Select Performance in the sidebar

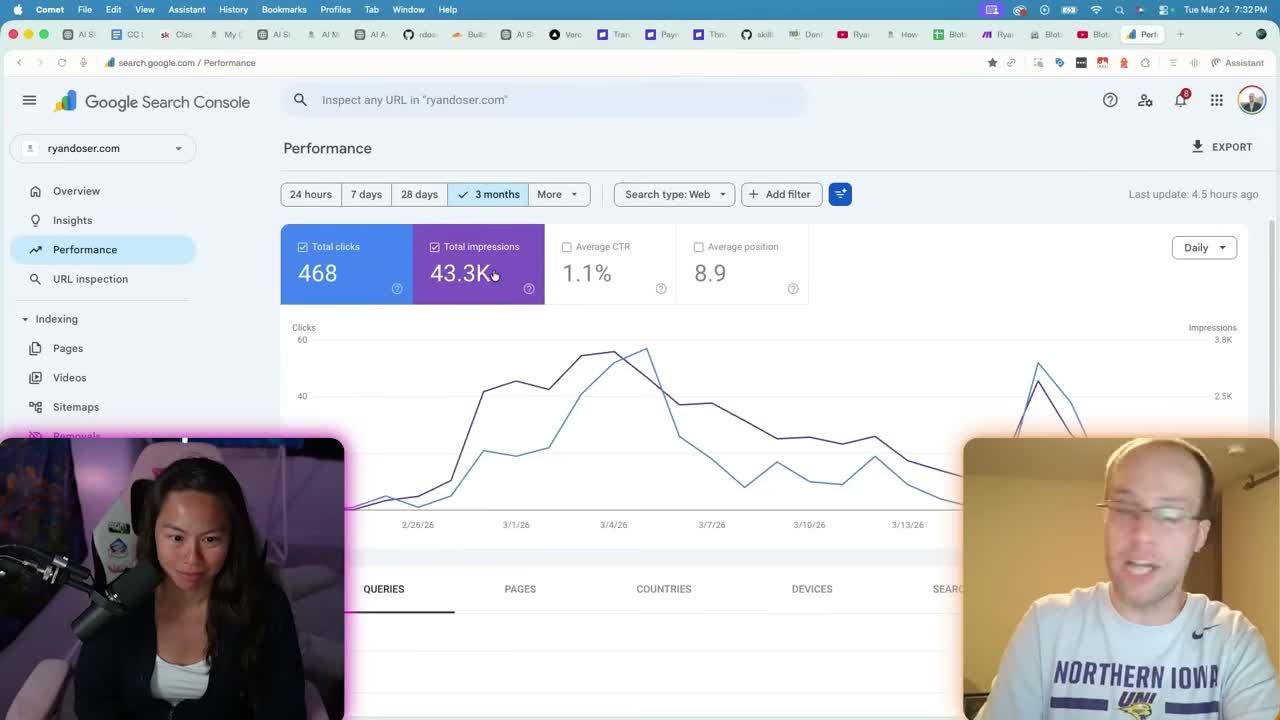(x=103, y=250)
